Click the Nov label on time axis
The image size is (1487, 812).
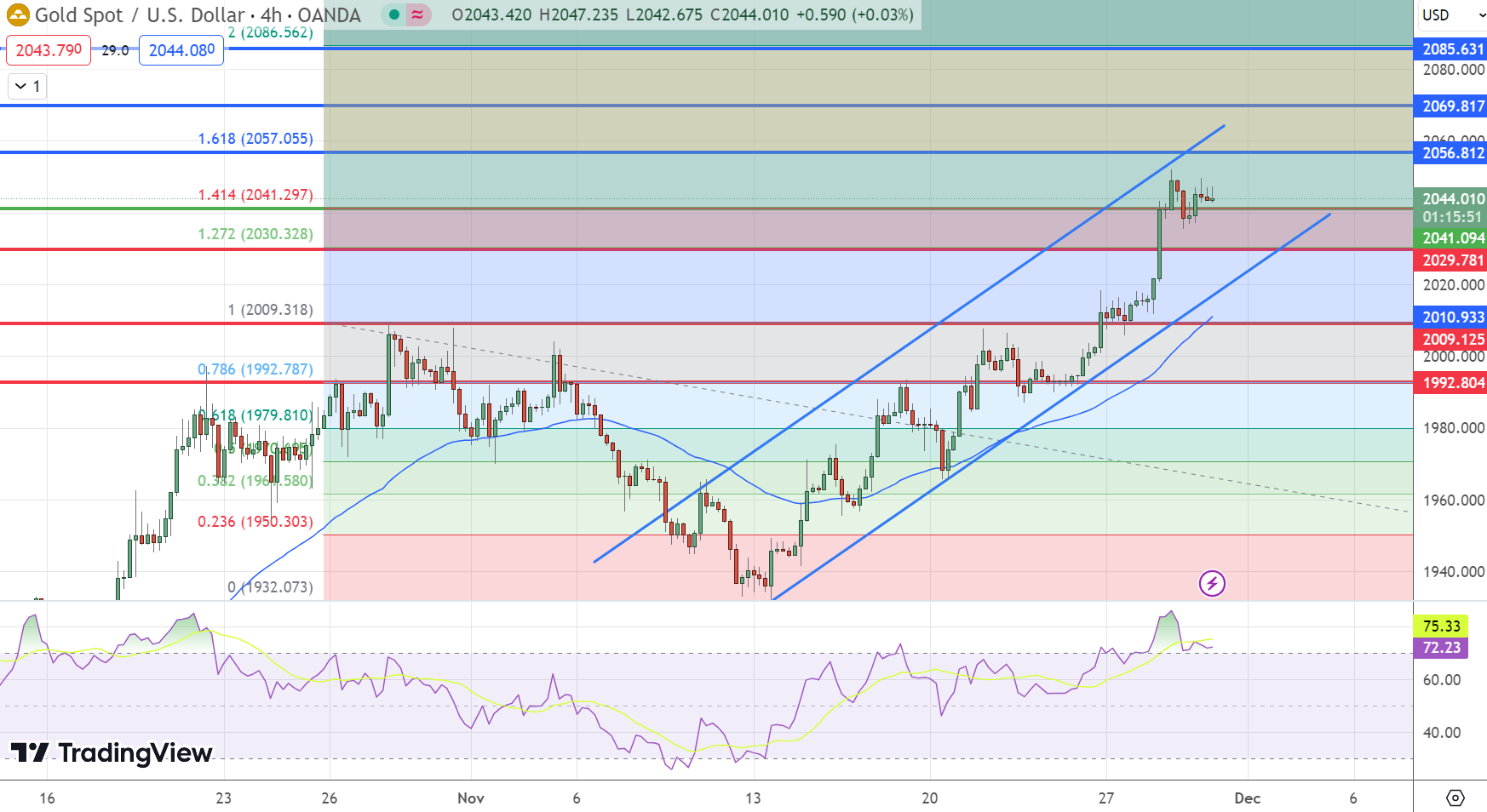[x=471, y=798]
